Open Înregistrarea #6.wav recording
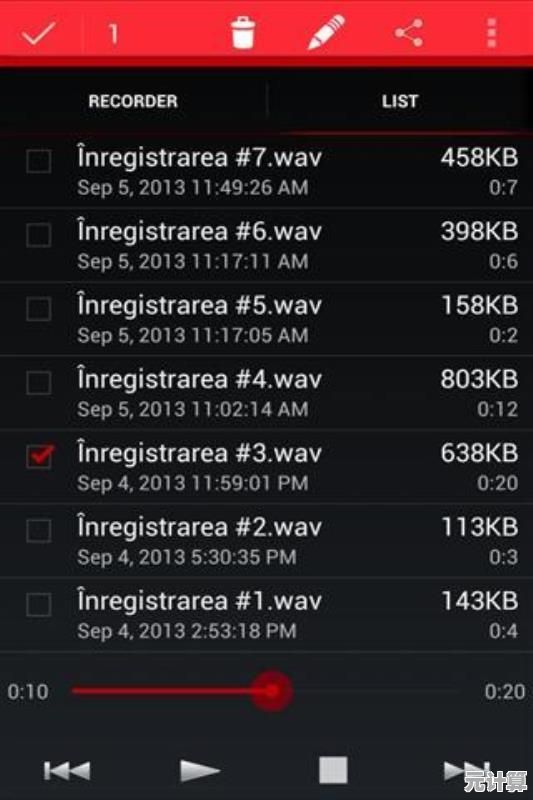 click(x=266, y=245)
